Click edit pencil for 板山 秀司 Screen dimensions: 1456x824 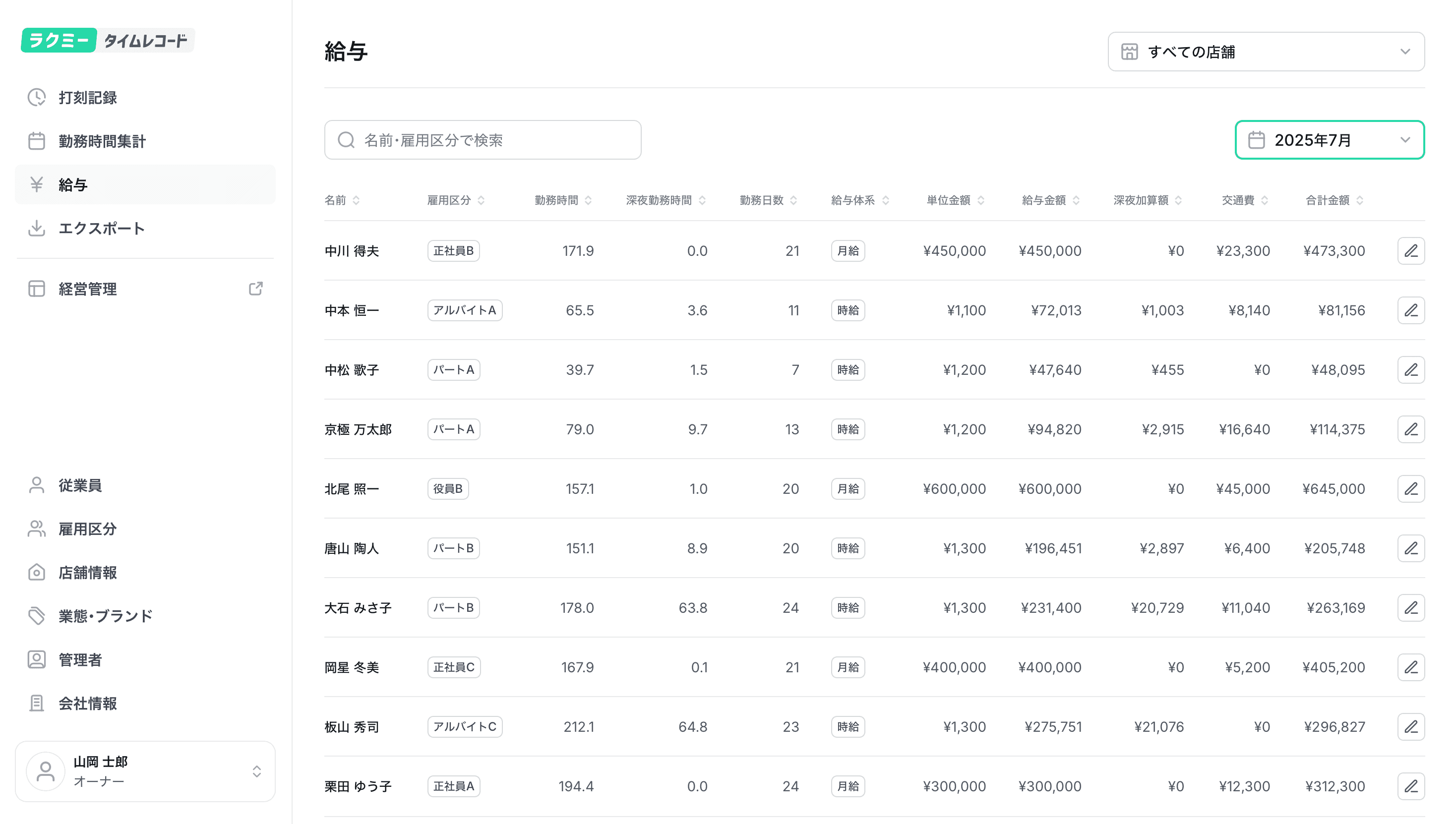tap(1410, 727)
